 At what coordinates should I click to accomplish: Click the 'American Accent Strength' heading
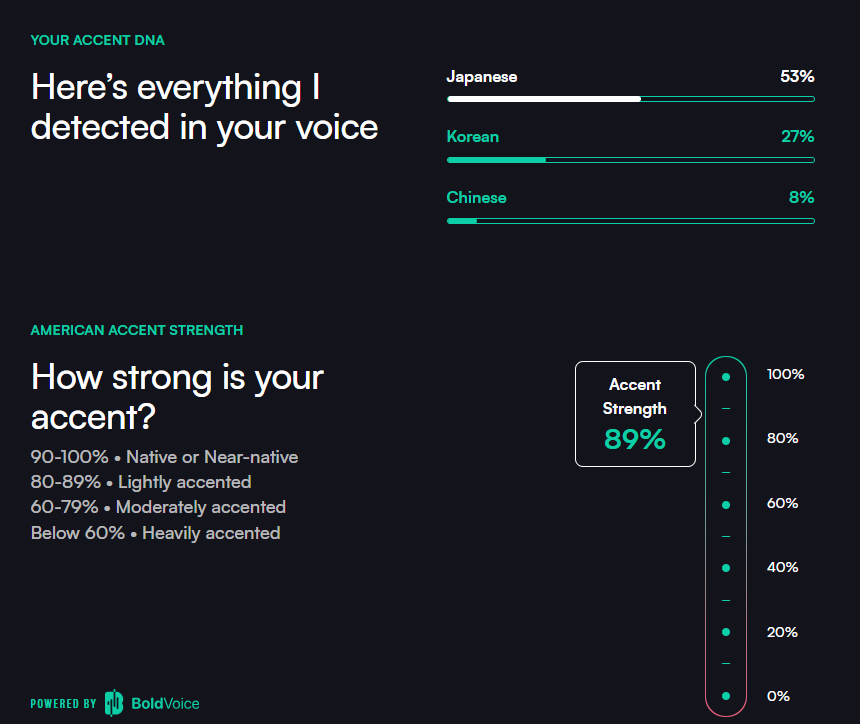click(137, 330)
